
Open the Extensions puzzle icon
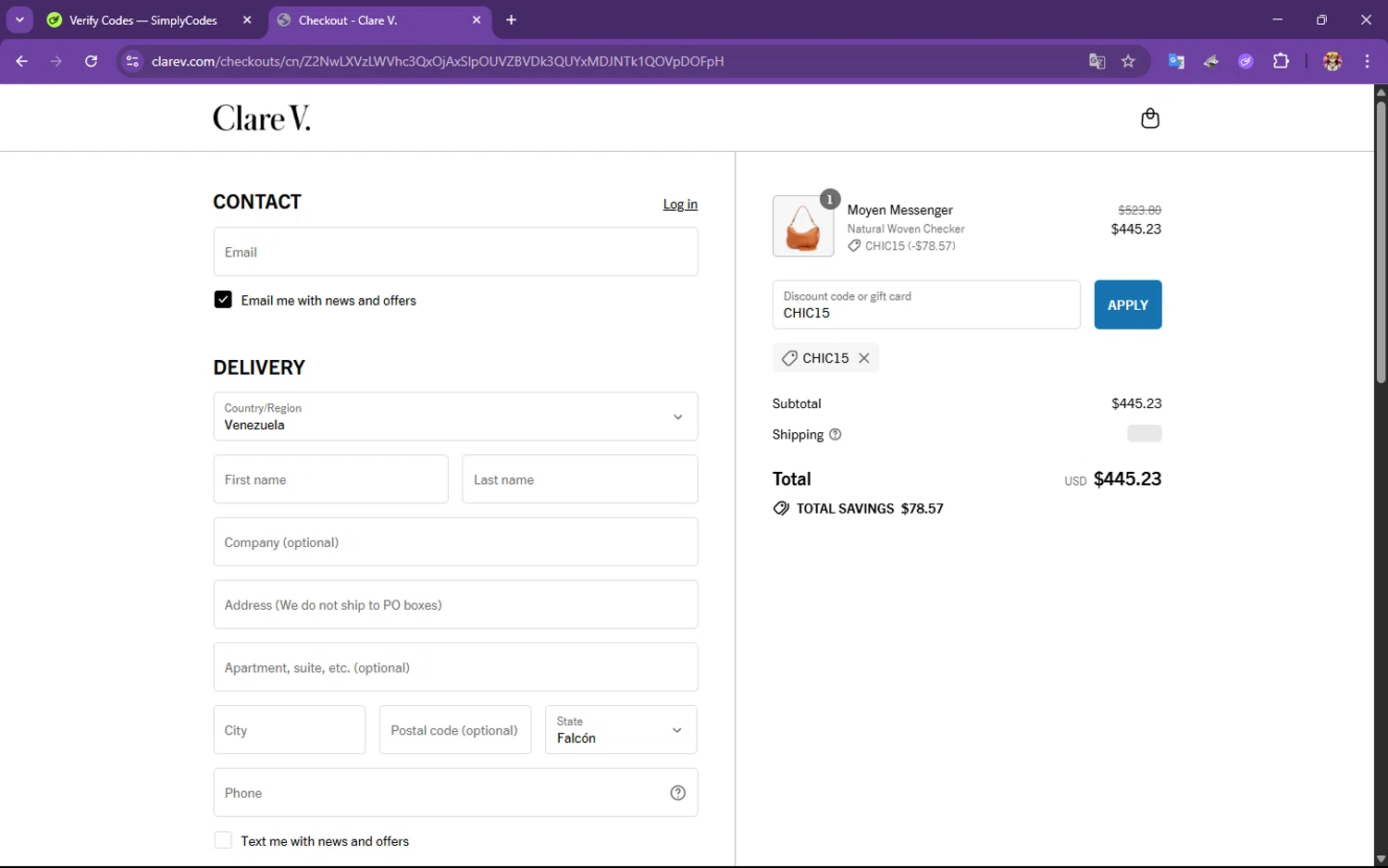tap(1281, 61)
